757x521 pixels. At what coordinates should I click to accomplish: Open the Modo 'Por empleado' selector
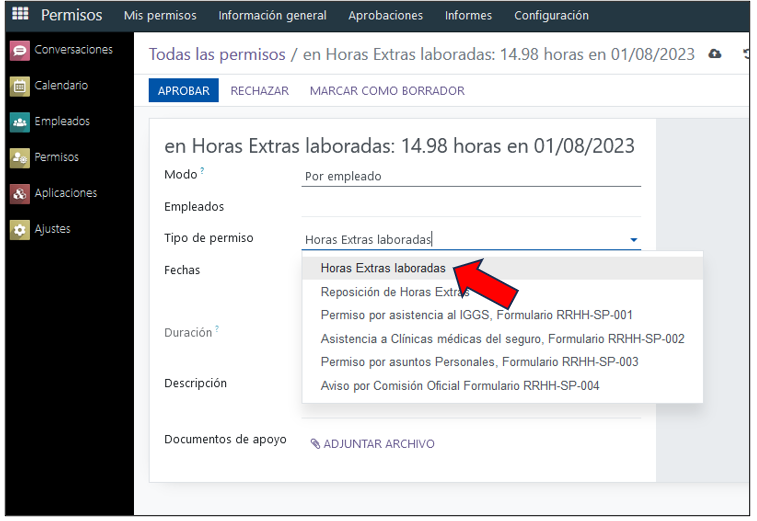tap(471, 177)
